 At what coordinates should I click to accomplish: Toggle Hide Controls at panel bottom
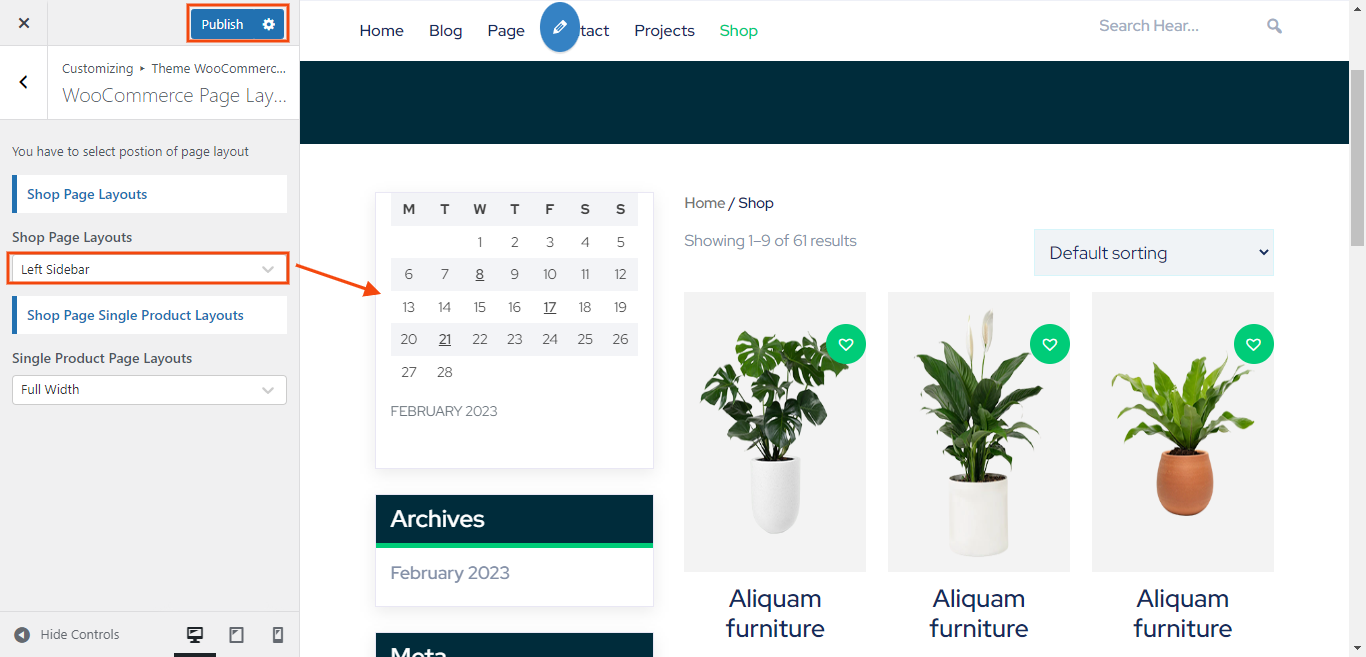[x=66, y=635]
